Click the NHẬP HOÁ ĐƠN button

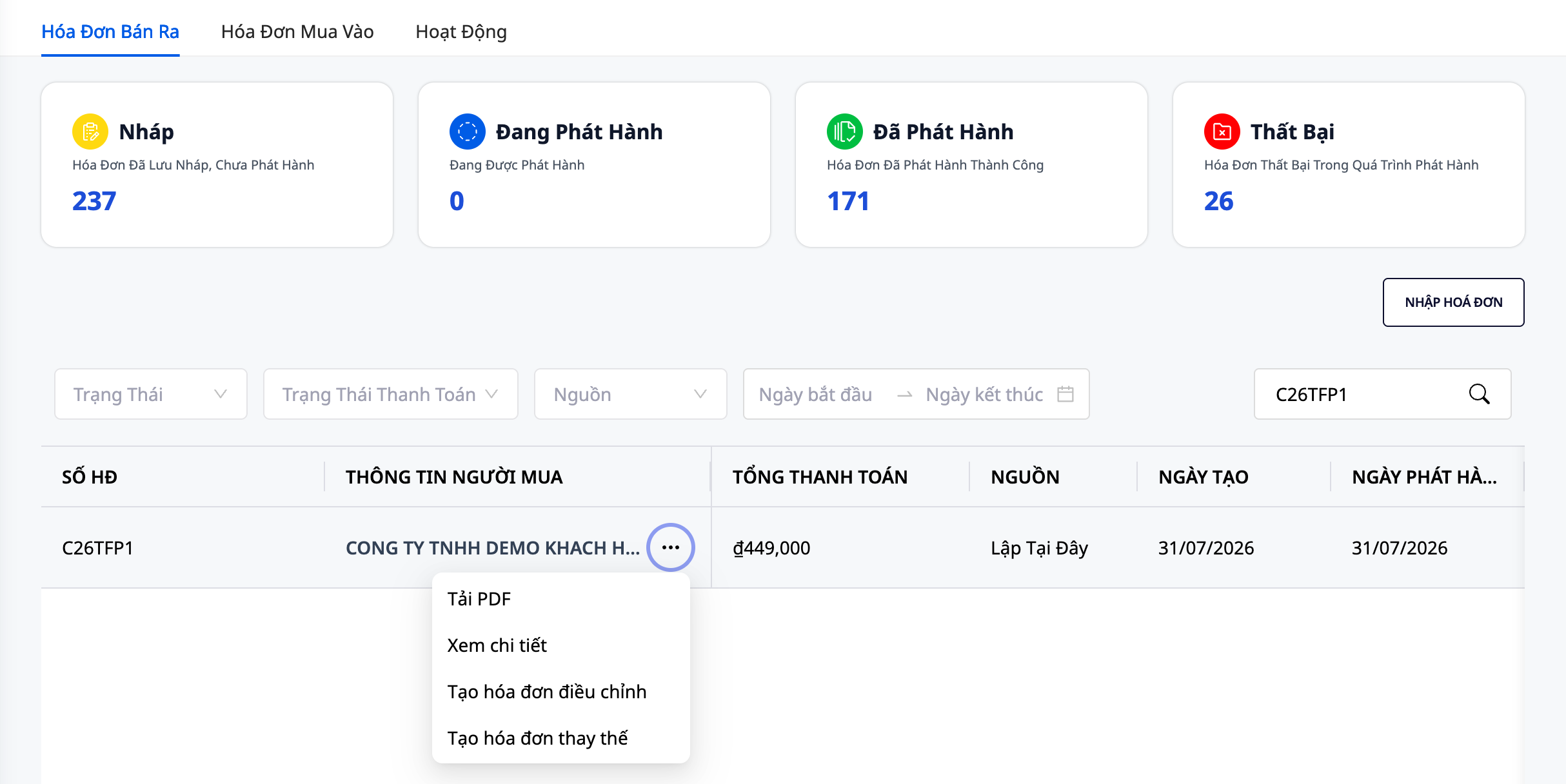coord(1454,302)
